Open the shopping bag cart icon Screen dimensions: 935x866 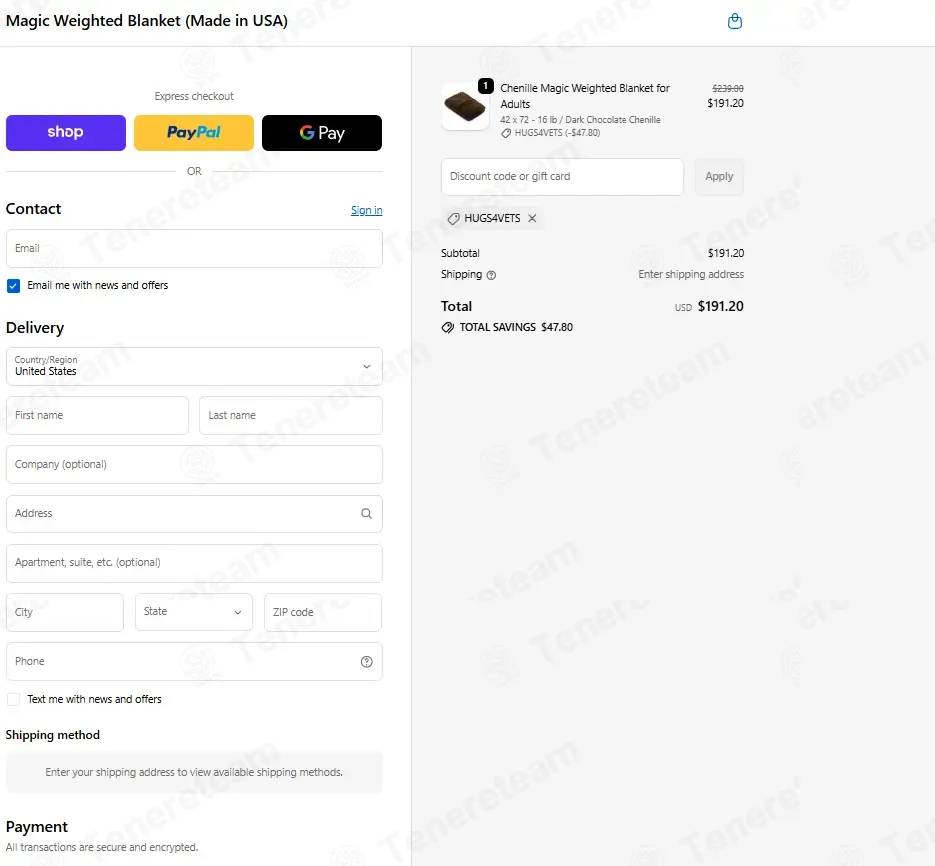point(735,21)
